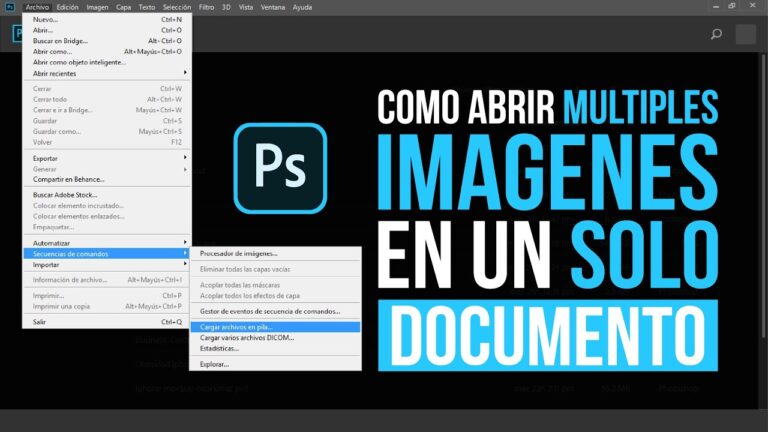Screen dimensions: 768x432
Task: Open the Vista menu
Action: click(246, 7)
